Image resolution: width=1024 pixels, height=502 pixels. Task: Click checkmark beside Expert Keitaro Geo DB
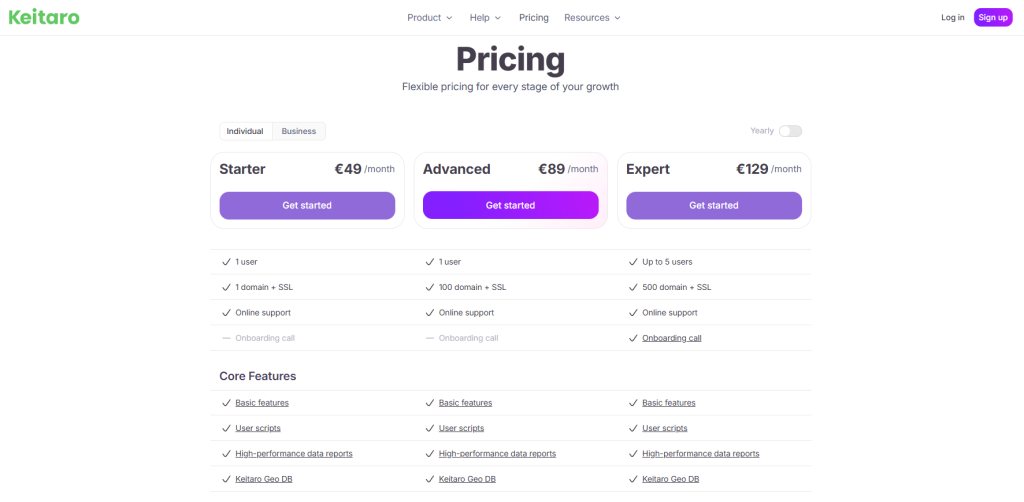pos(633,479)
